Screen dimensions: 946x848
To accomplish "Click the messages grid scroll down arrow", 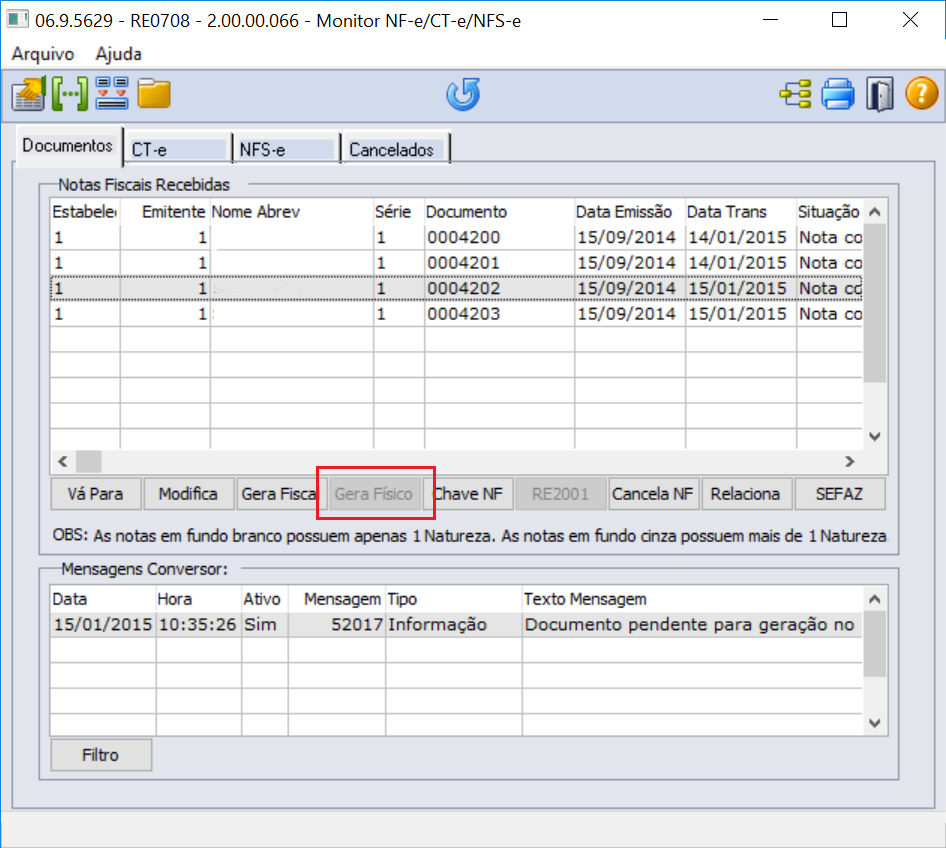I will pos(875,723).
